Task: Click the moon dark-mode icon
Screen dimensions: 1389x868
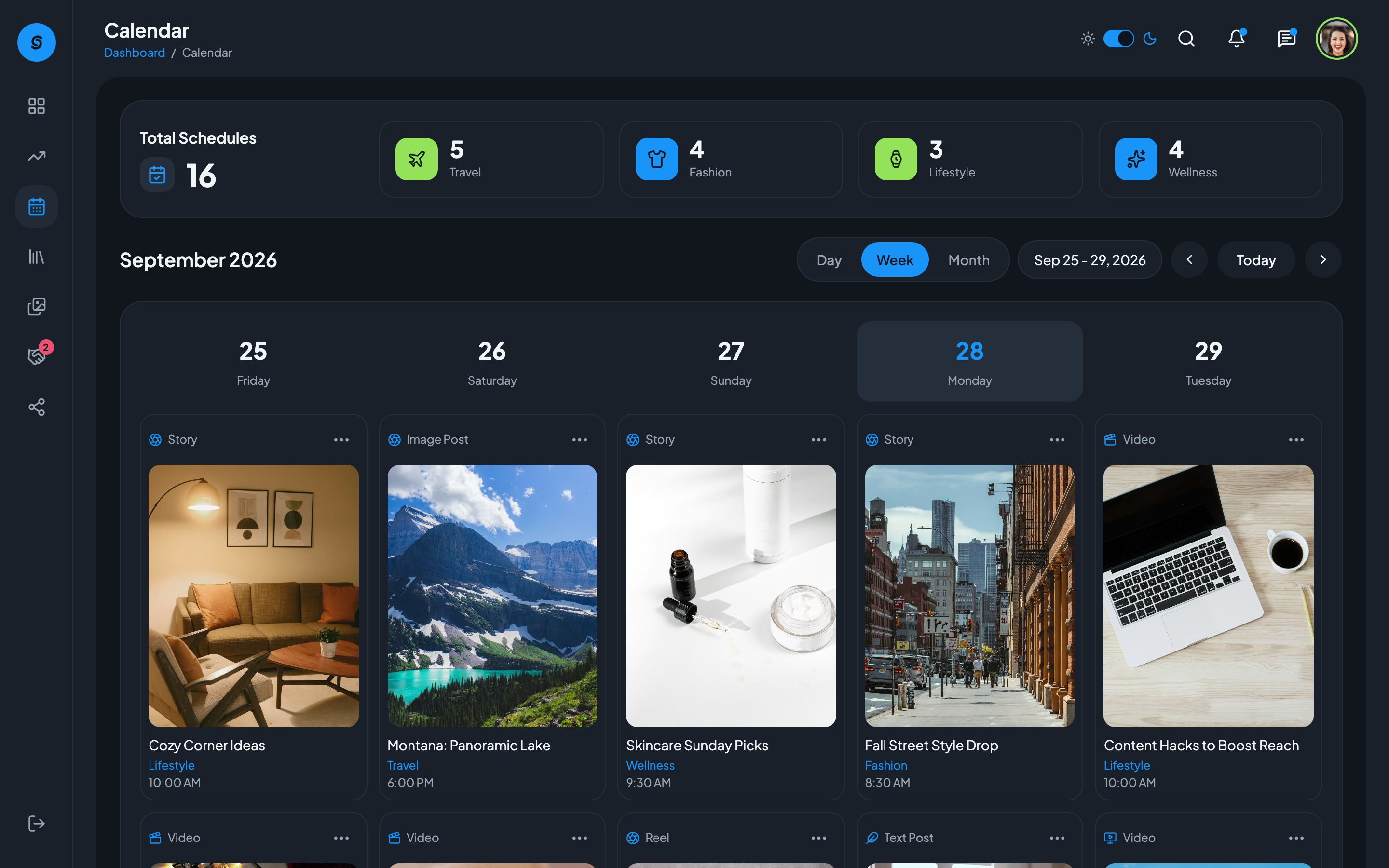Action: [x=1150, y=39]
